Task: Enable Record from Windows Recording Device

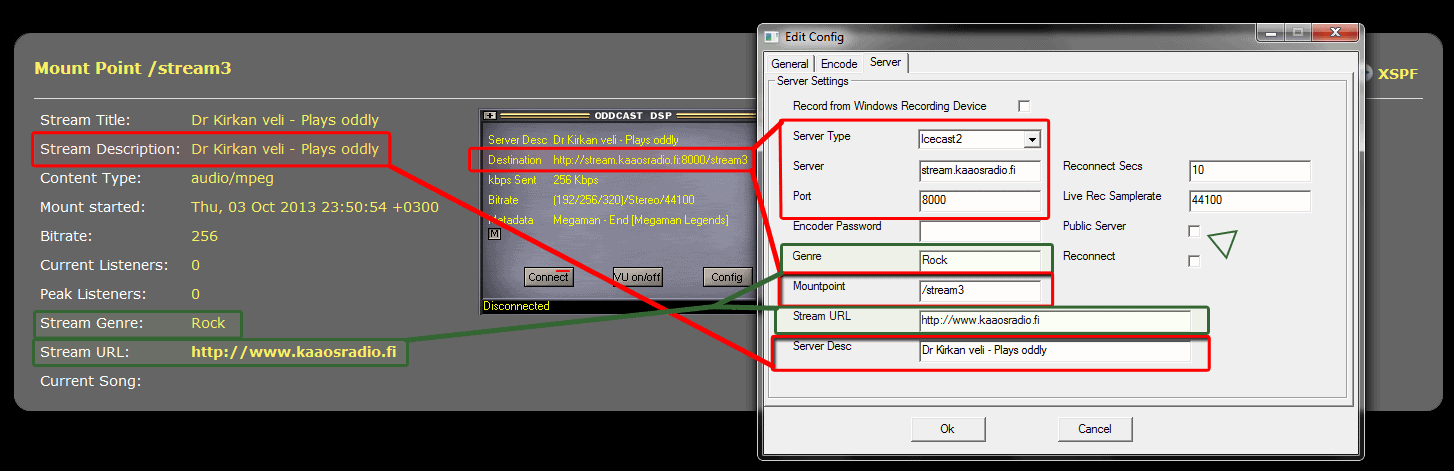Action: (1023, 106)
